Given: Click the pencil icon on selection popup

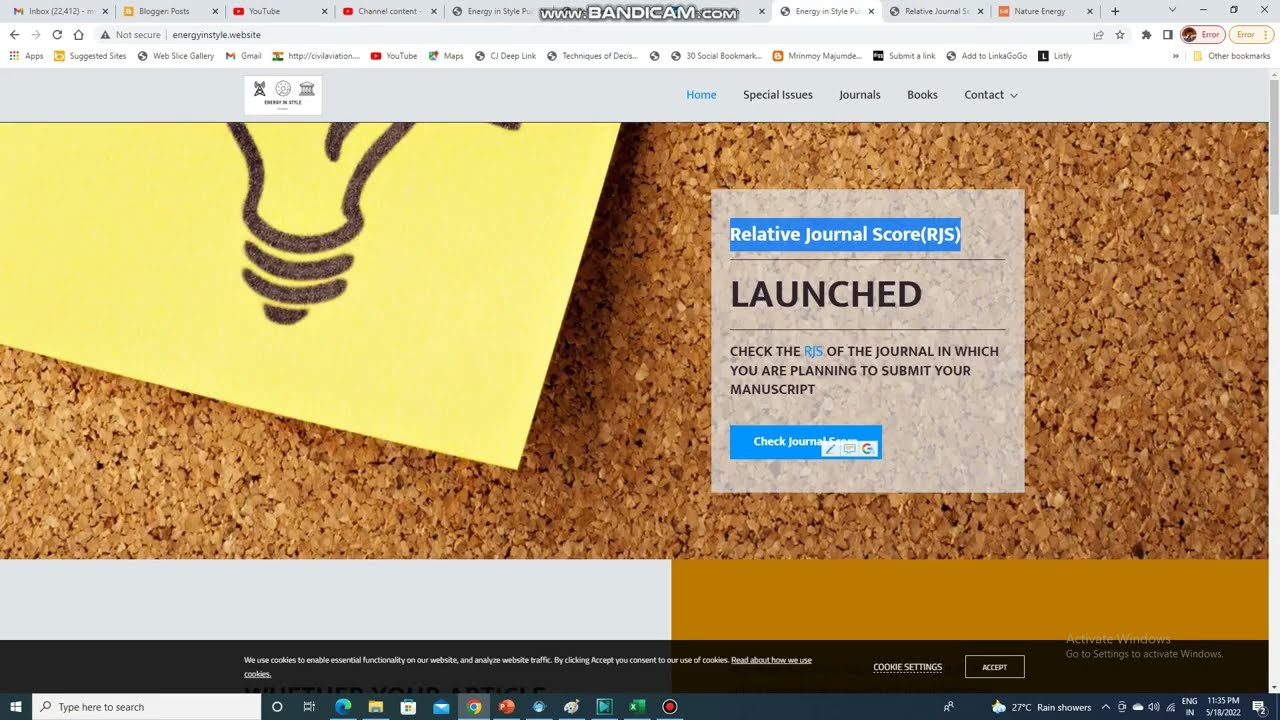Looking at the screenshot, I should (x=831, y=449).
